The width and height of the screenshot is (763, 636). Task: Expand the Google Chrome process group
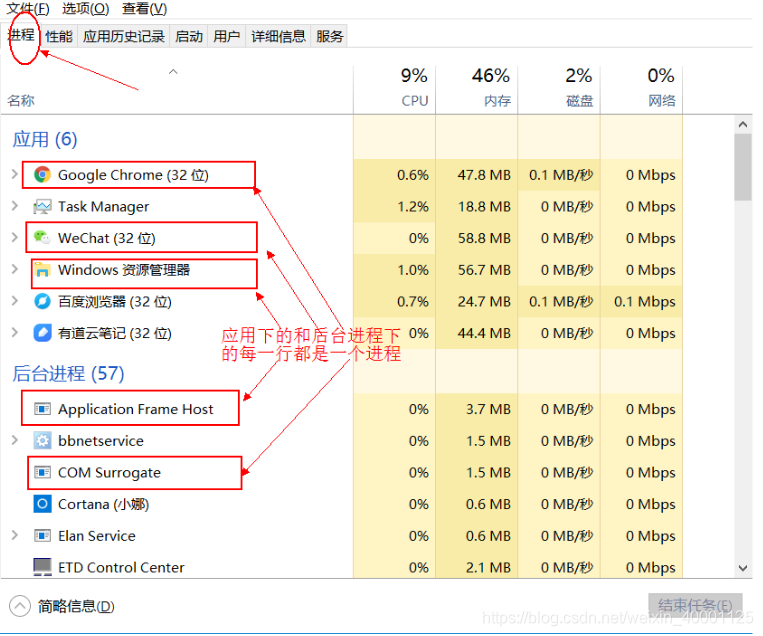pos(15,174)
